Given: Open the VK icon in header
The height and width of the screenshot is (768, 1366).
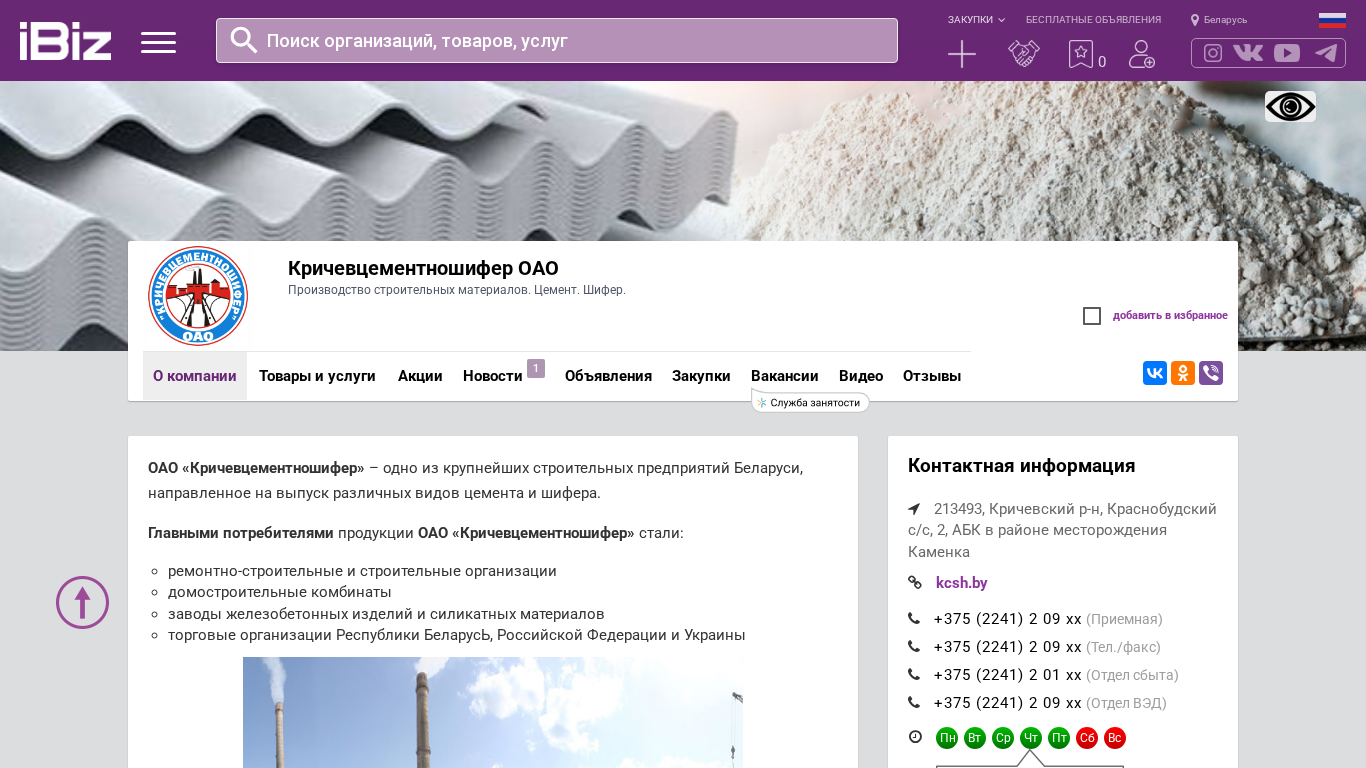Looking at the screenshot, I should (1248, 53).
